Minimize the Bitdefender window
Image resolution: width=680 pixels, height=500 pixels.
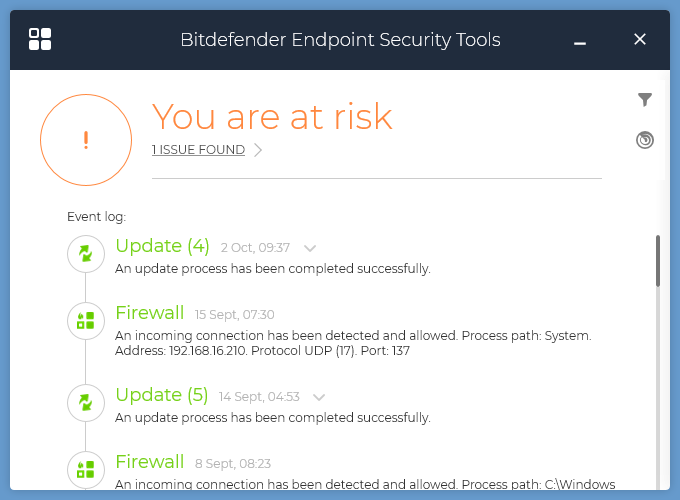(580, 41)
